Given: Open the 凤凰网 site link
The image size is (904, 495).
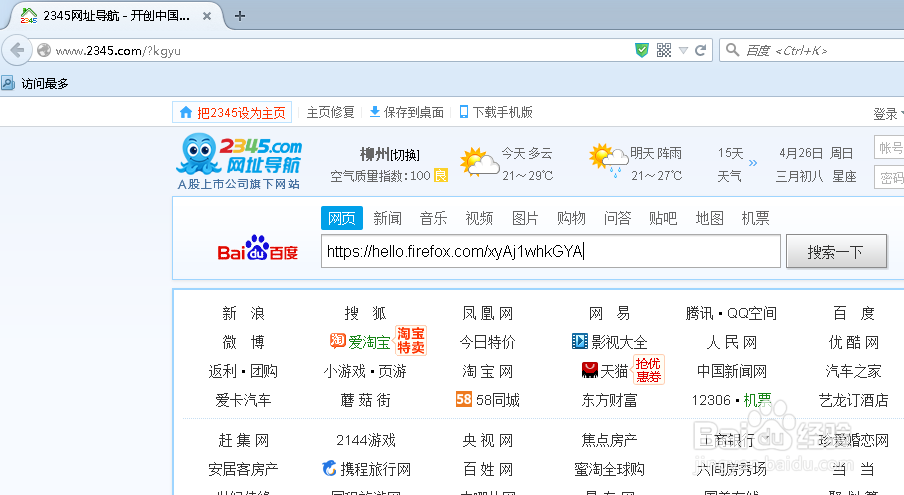Looking at the screenshot, I should click(x=488, y=313).
